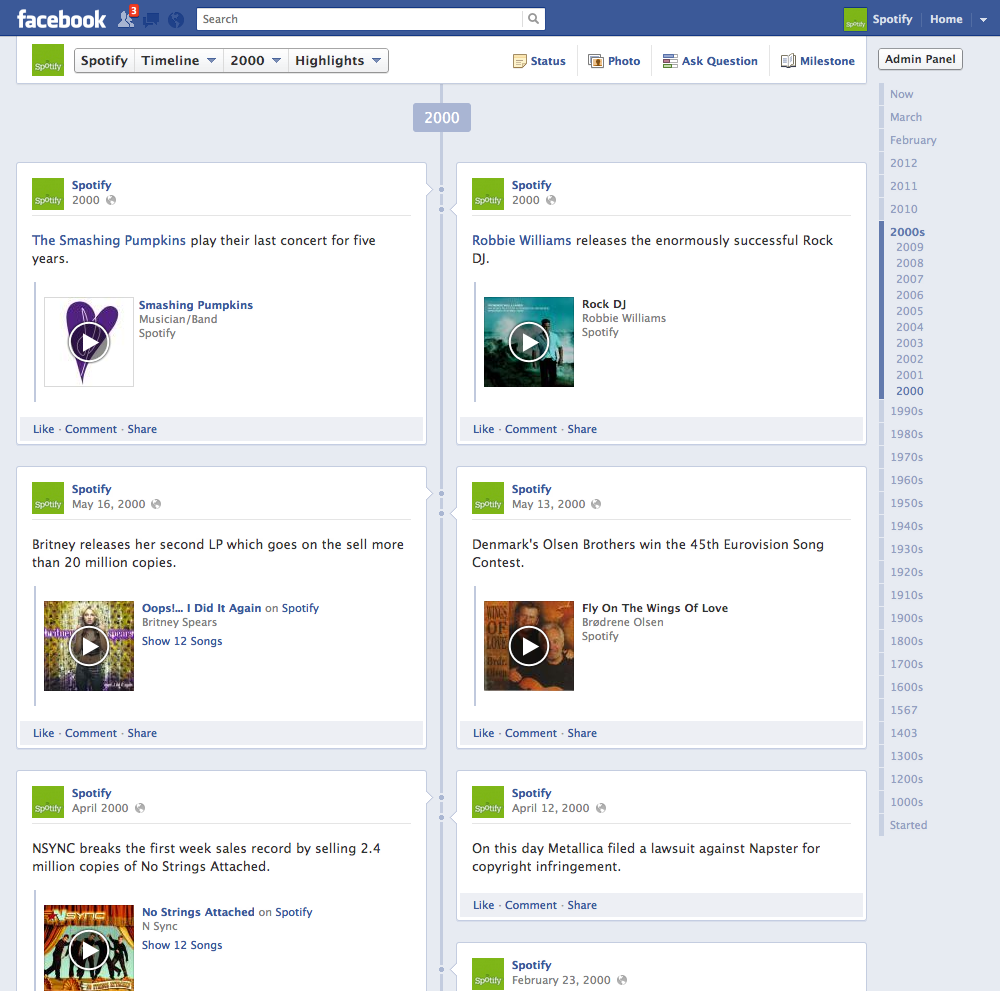Click privacy globe on February 23, 2000 post
This screenshot has height=991, width=1000.
622,980
